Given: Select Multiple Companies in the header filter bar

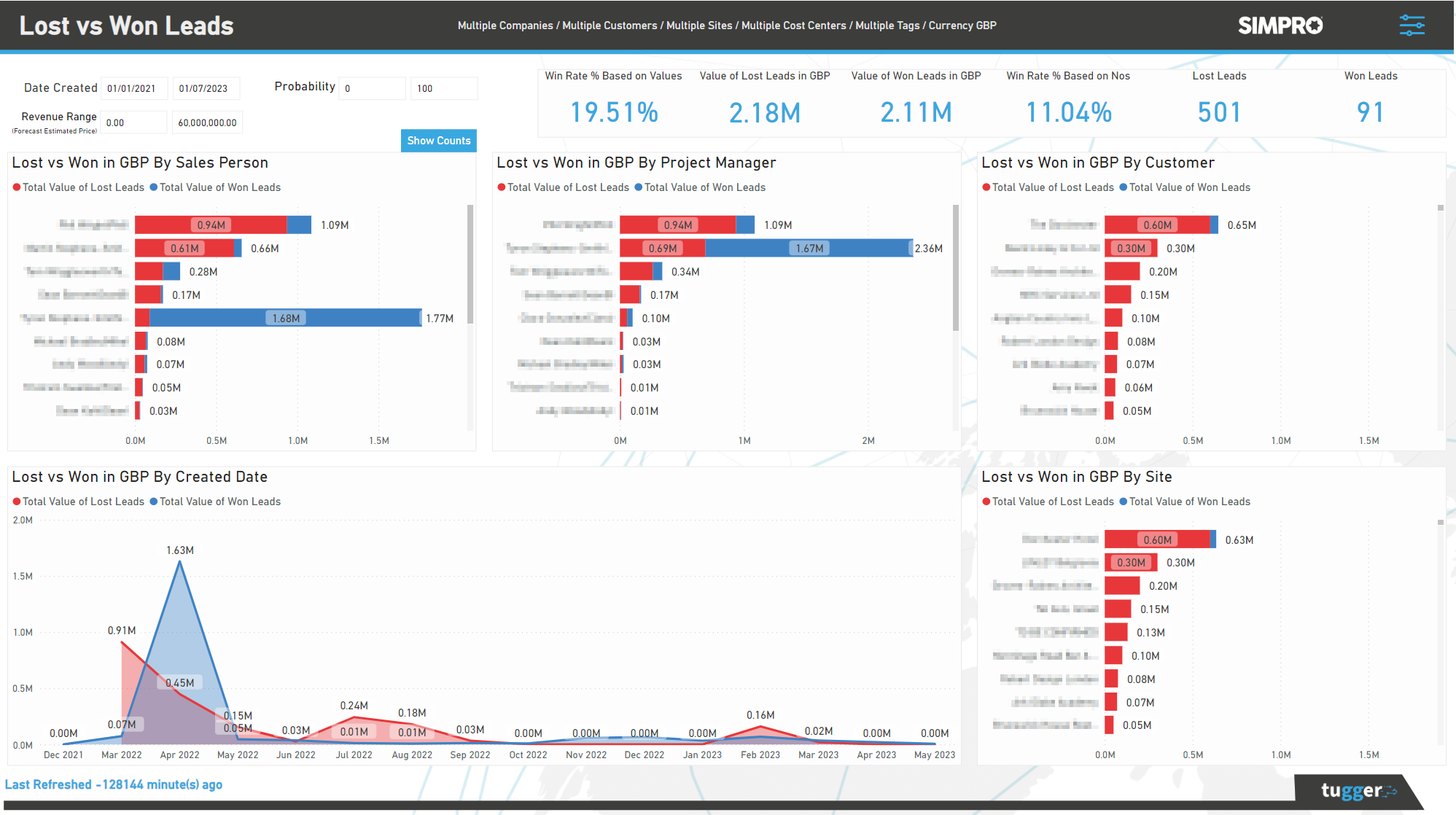Looking at the screenshot, I should point(504,25).
